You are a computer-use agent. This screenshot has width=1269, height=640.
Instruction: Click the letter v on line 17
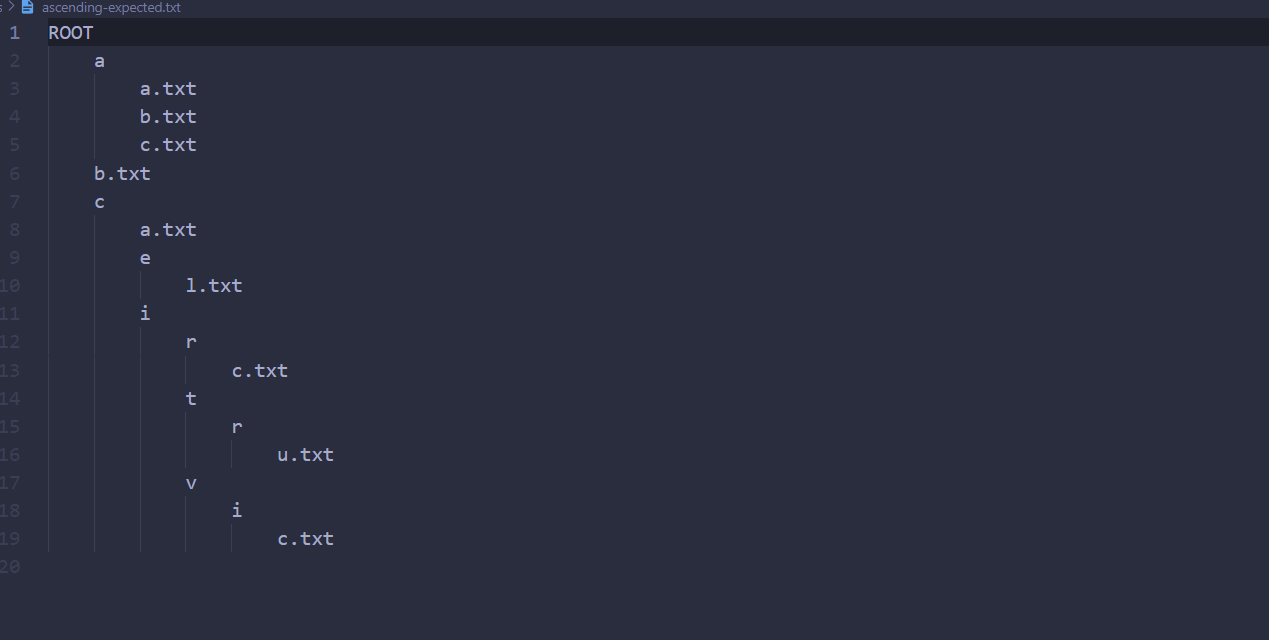(x=191, y=483)
